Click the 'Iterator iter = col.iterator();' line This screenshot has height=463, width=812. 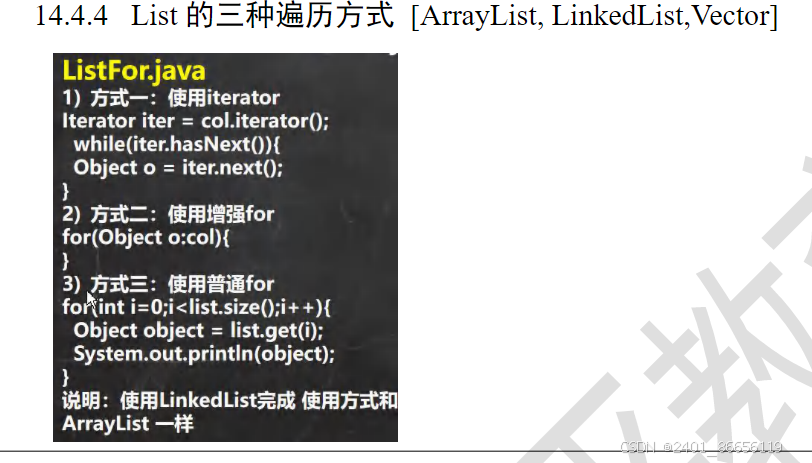[x=195, y=121]
